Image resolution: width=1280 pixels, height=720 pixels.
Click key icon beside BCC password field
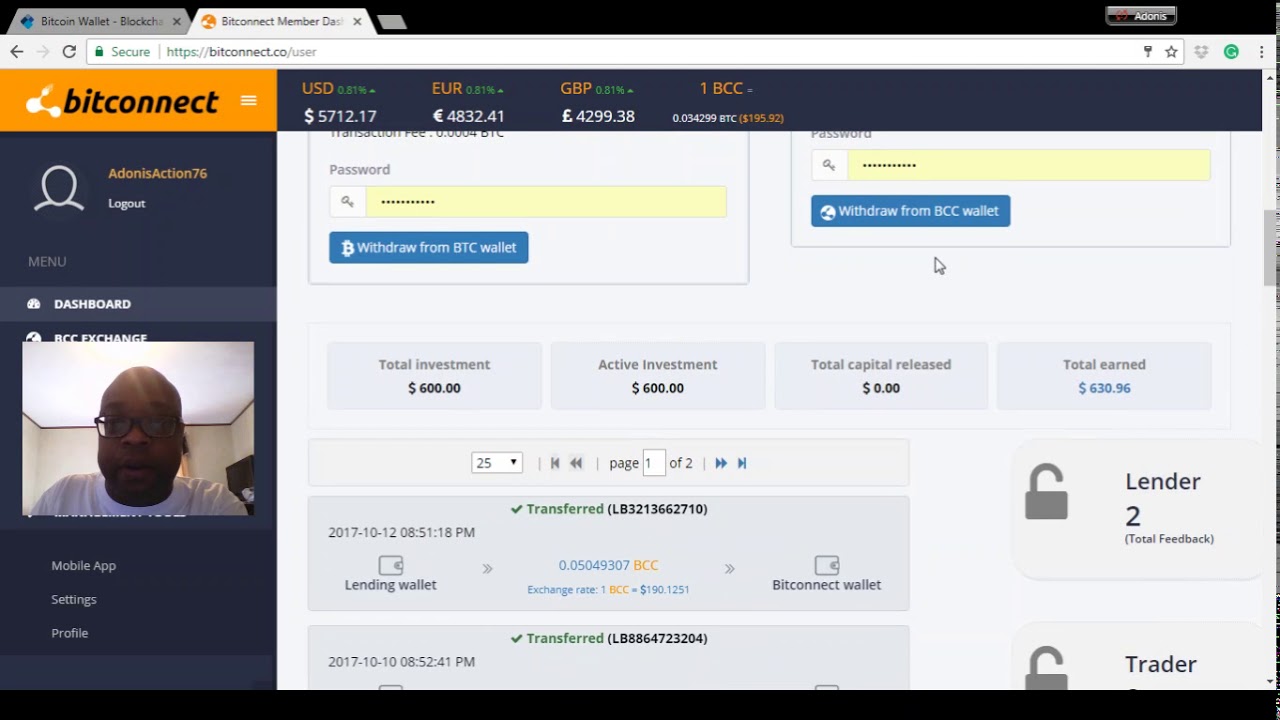pyautogui.click(x=829, y=165)
